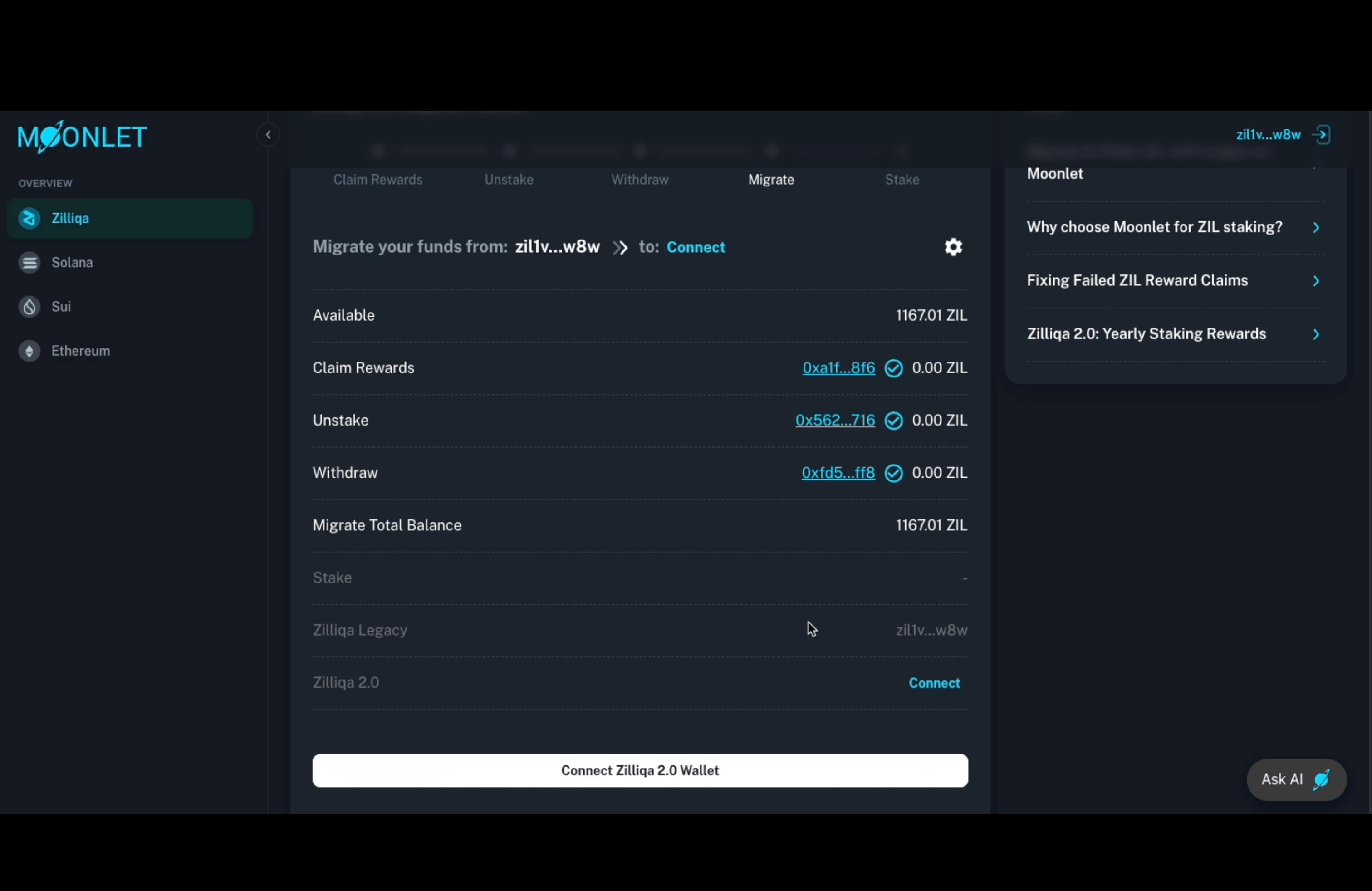Open transaction link 0xa1f...8f6
The height and width of the screenshot is (891, 1372).
coord(839,367)
